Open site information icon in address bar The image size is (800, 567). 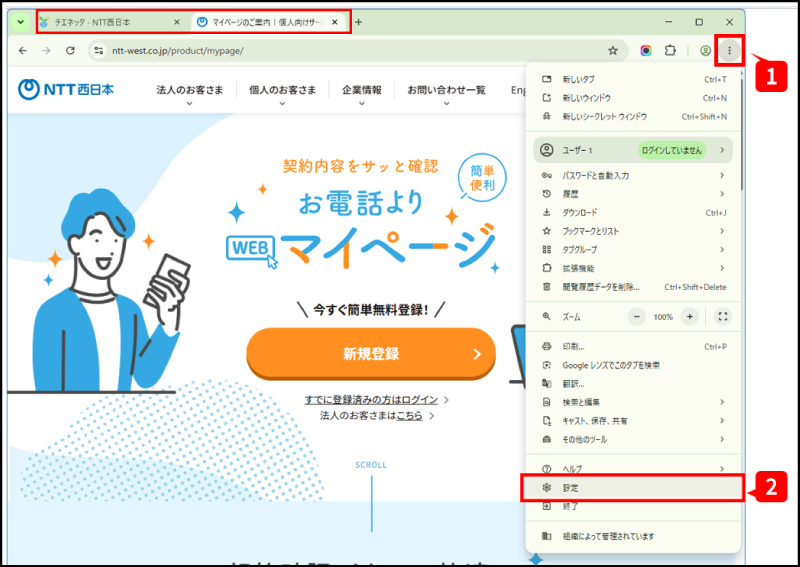point(99,51)
